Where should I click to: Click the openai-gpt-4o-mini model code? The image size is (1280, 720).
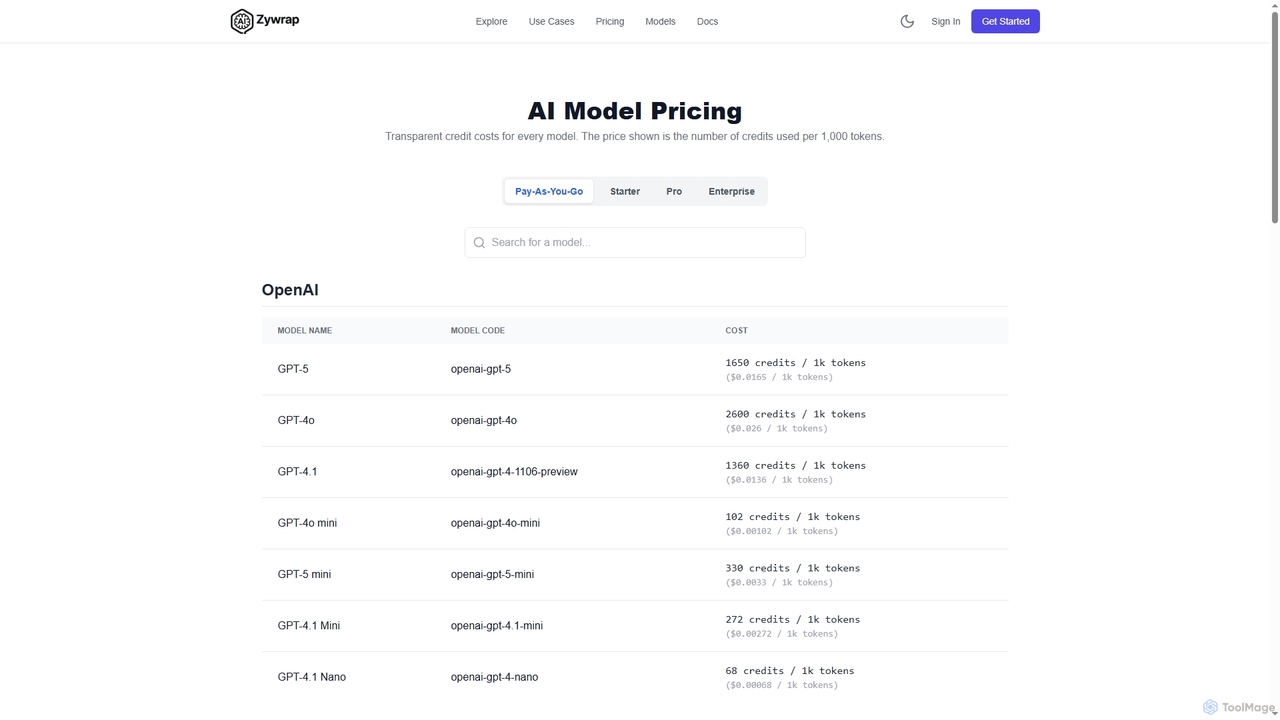point(495,523)
